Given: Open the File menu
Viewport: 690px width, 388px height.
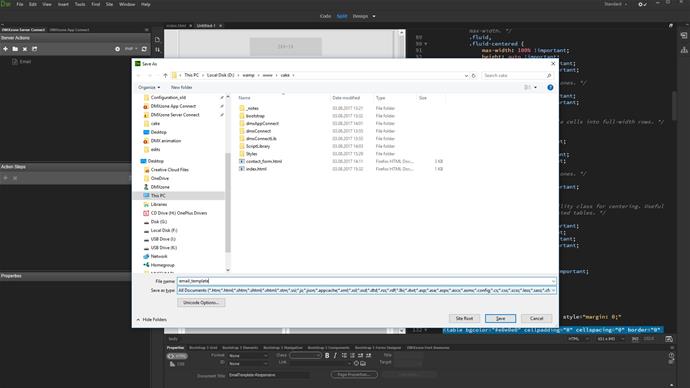Looking at the screenshot, I should pos(20,4).
